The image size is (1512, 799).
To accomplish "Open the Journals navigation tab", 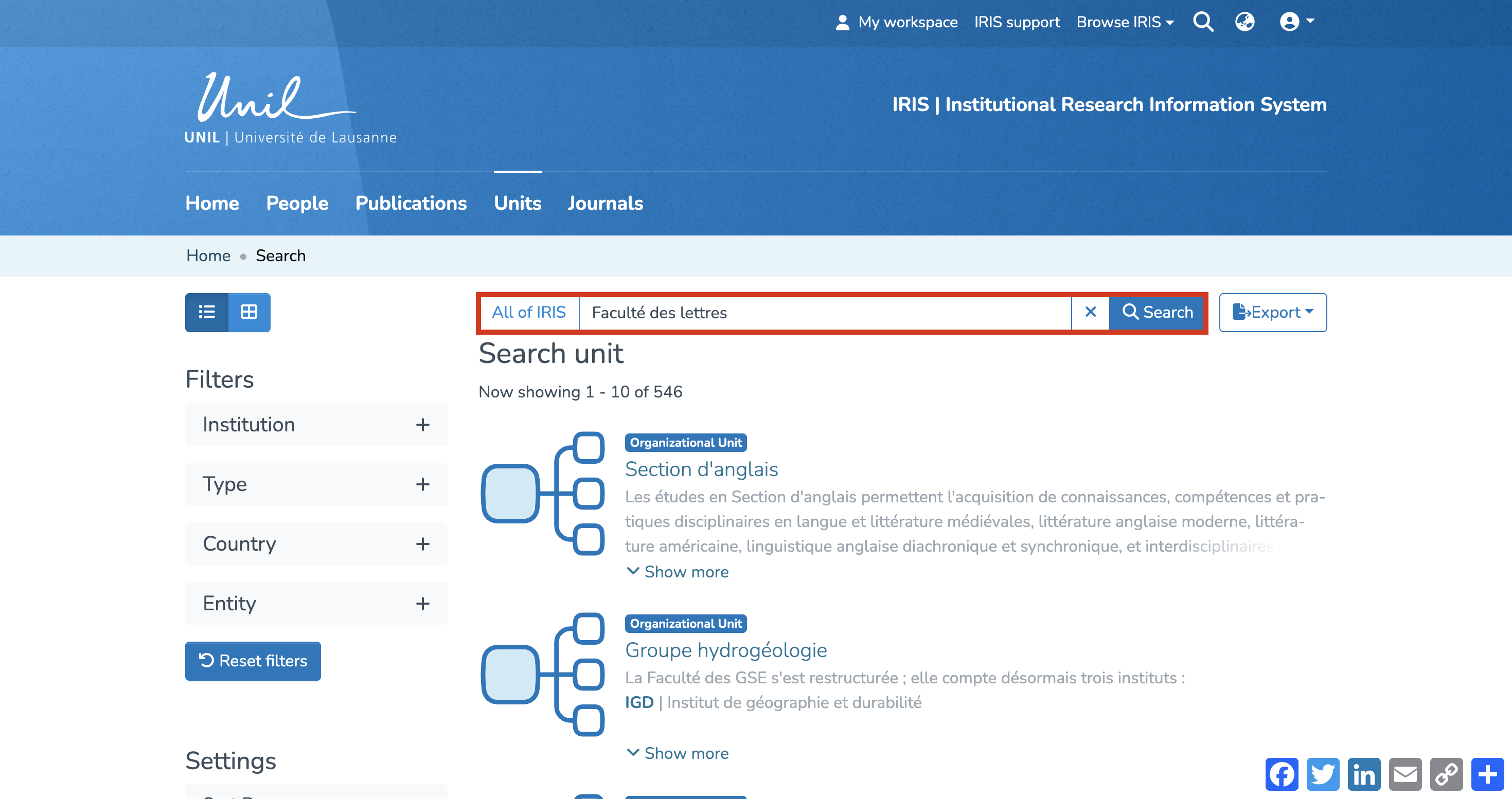I will (x=605, y=203).
